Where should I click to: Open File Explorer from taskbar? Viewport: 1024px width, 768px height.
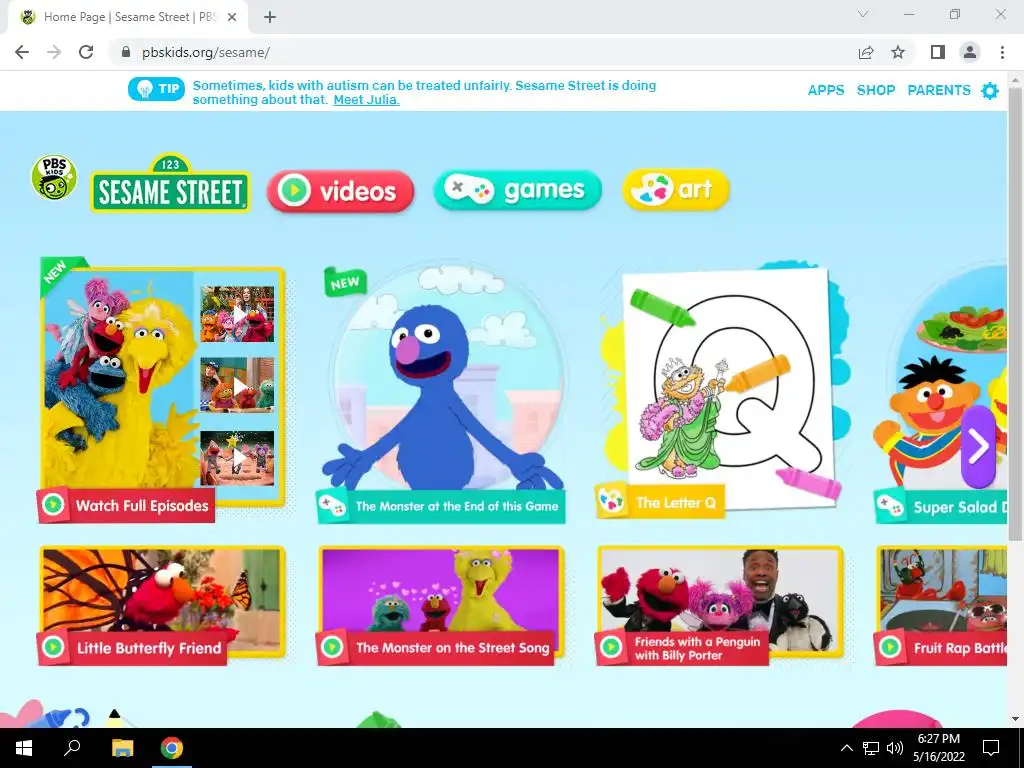coord(122,748)
